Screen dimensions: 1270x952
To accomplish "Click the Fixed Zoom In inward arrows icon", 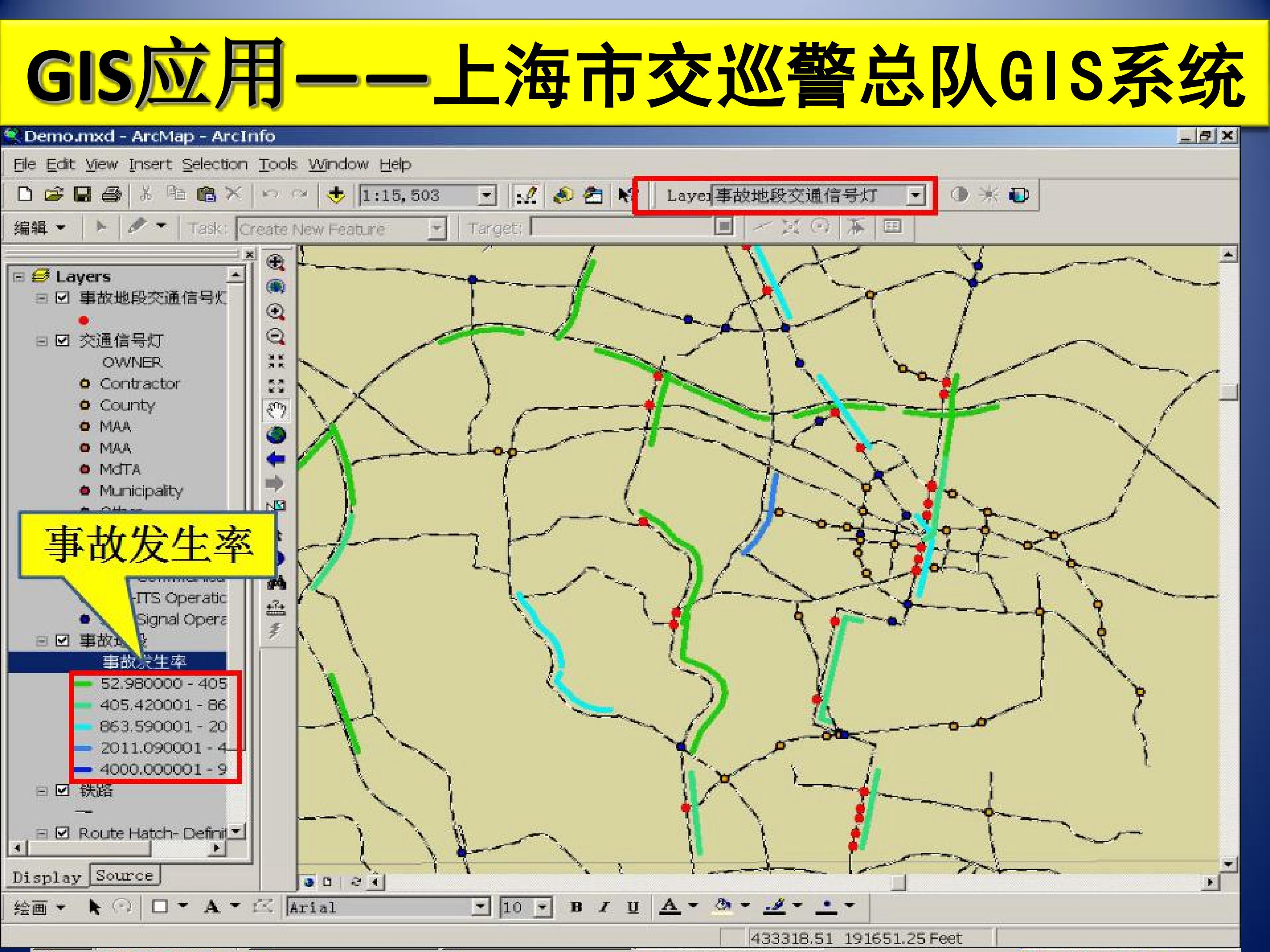I will (x=276, y=361).
